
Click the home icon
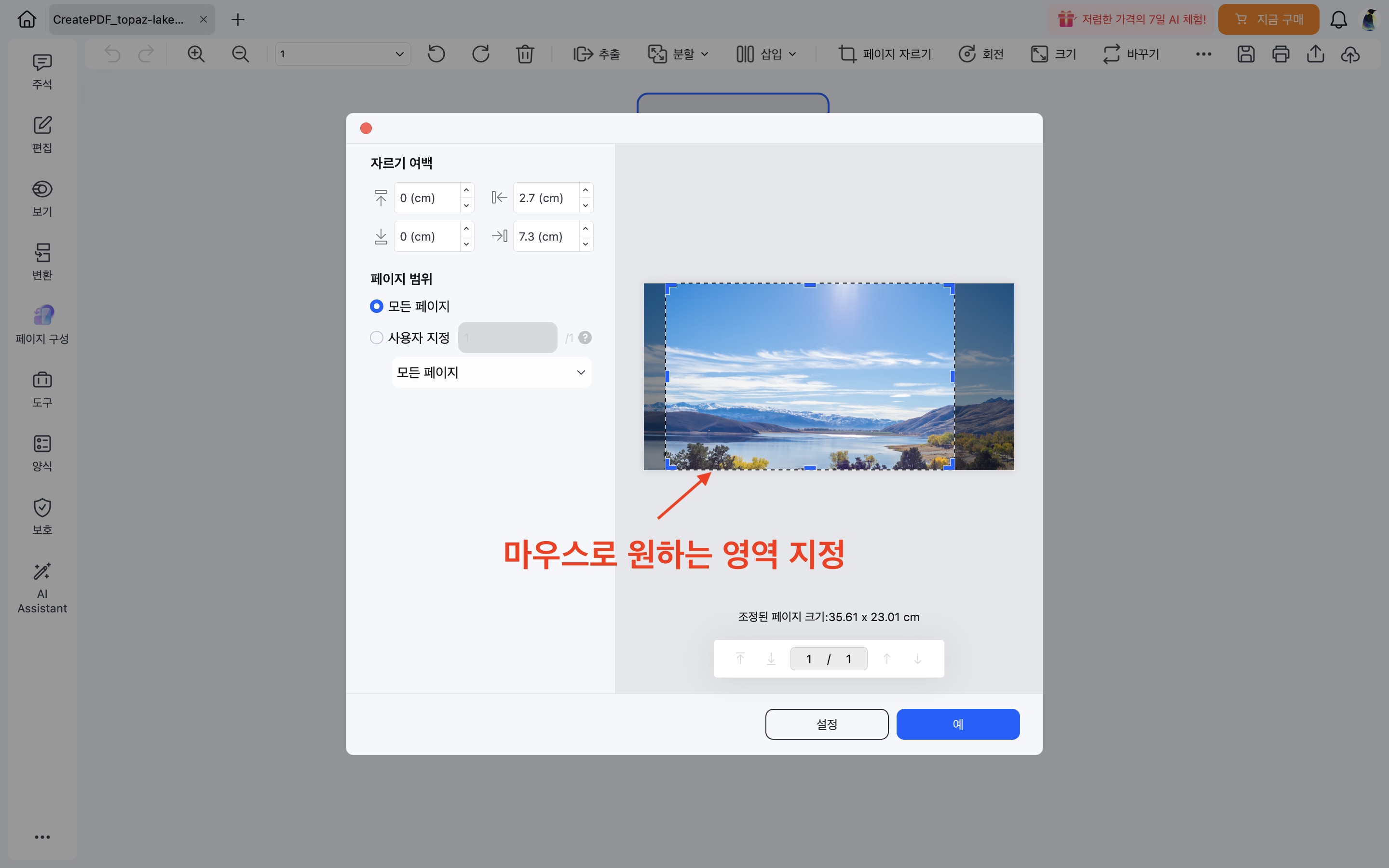(27, 19)
